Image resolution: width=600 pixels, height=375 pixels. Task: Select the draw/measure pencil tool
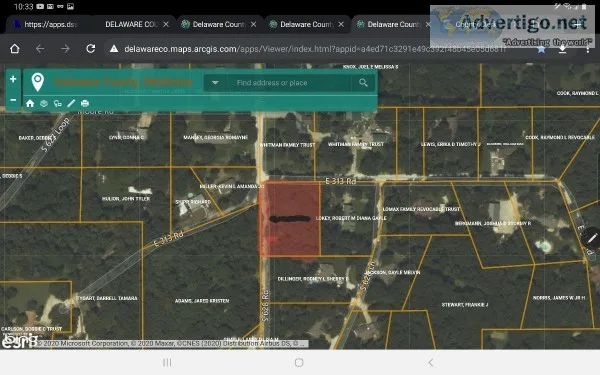point(71,103)
